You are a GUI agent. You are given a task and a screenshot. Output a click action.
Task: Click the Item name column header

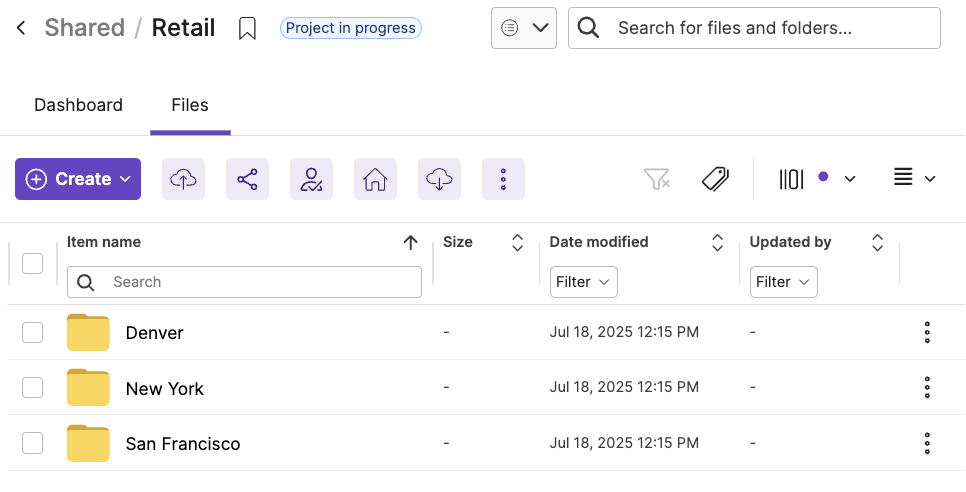(104, 242)
